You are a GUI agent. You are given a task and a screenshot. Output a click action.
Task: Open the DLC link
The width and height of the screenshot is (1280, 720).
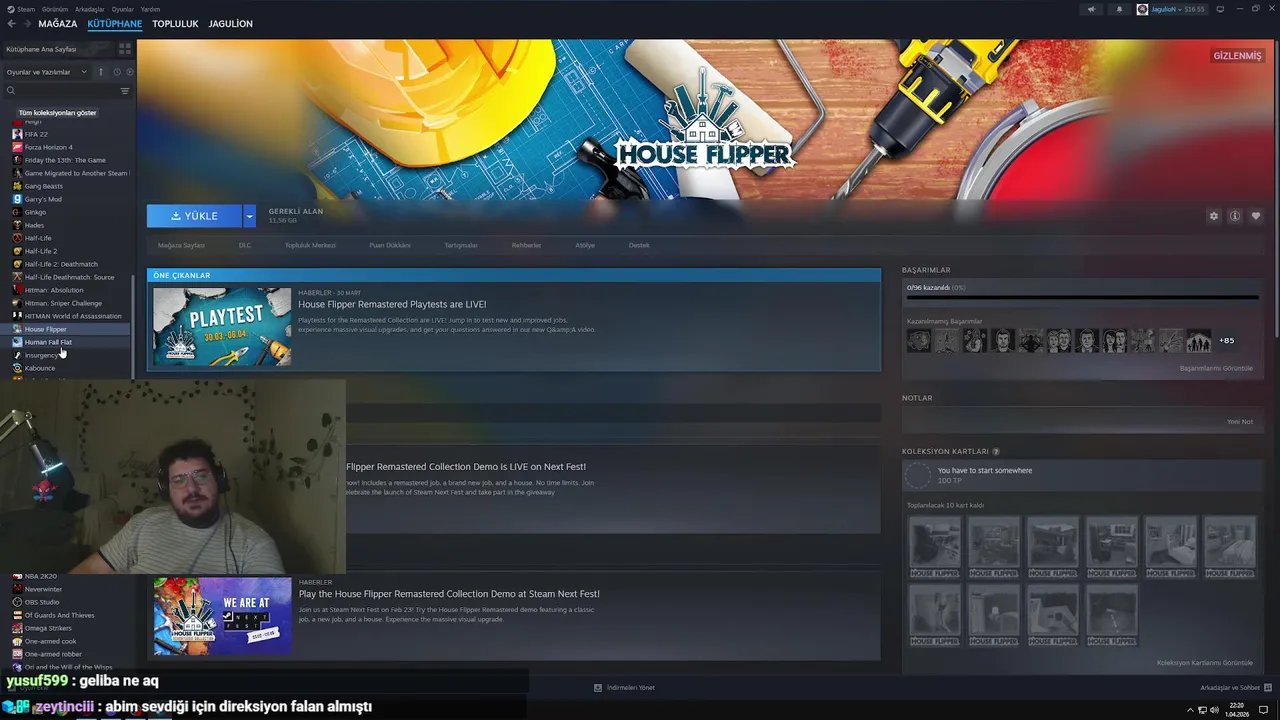click(x=245, y=245)
